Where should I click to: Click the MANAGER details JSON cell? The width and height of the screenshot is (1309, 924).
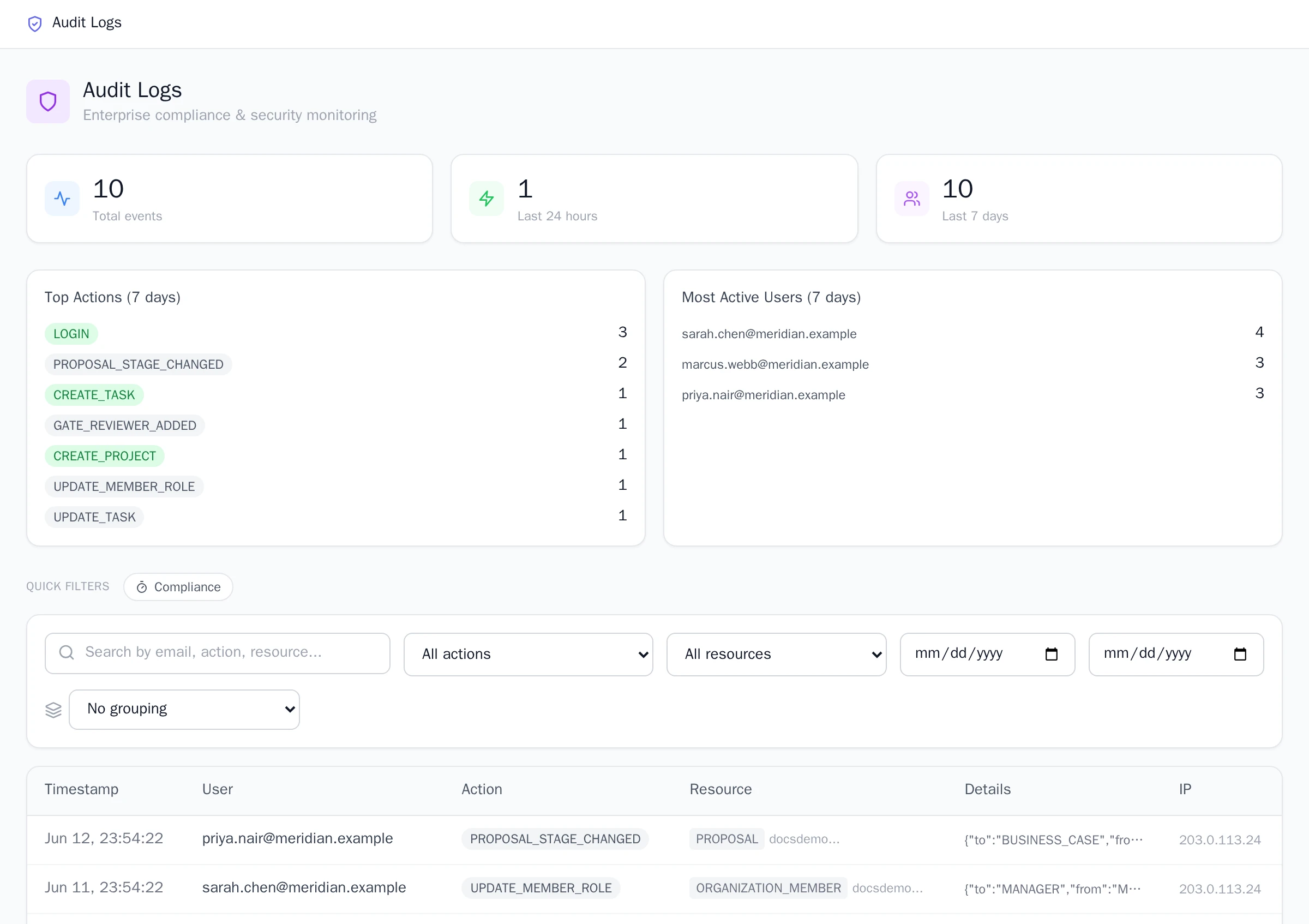point(1053,889)
